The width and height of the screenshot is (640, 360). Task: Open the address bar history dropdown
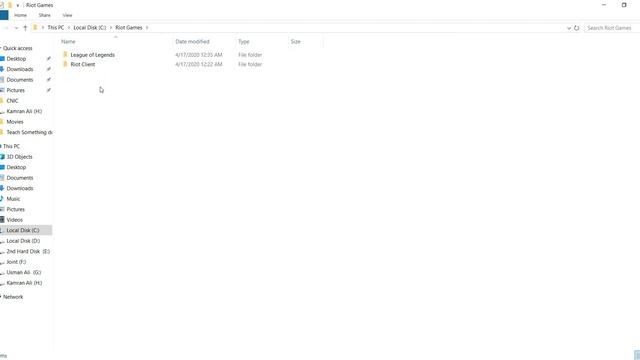[x=569, y=28]
